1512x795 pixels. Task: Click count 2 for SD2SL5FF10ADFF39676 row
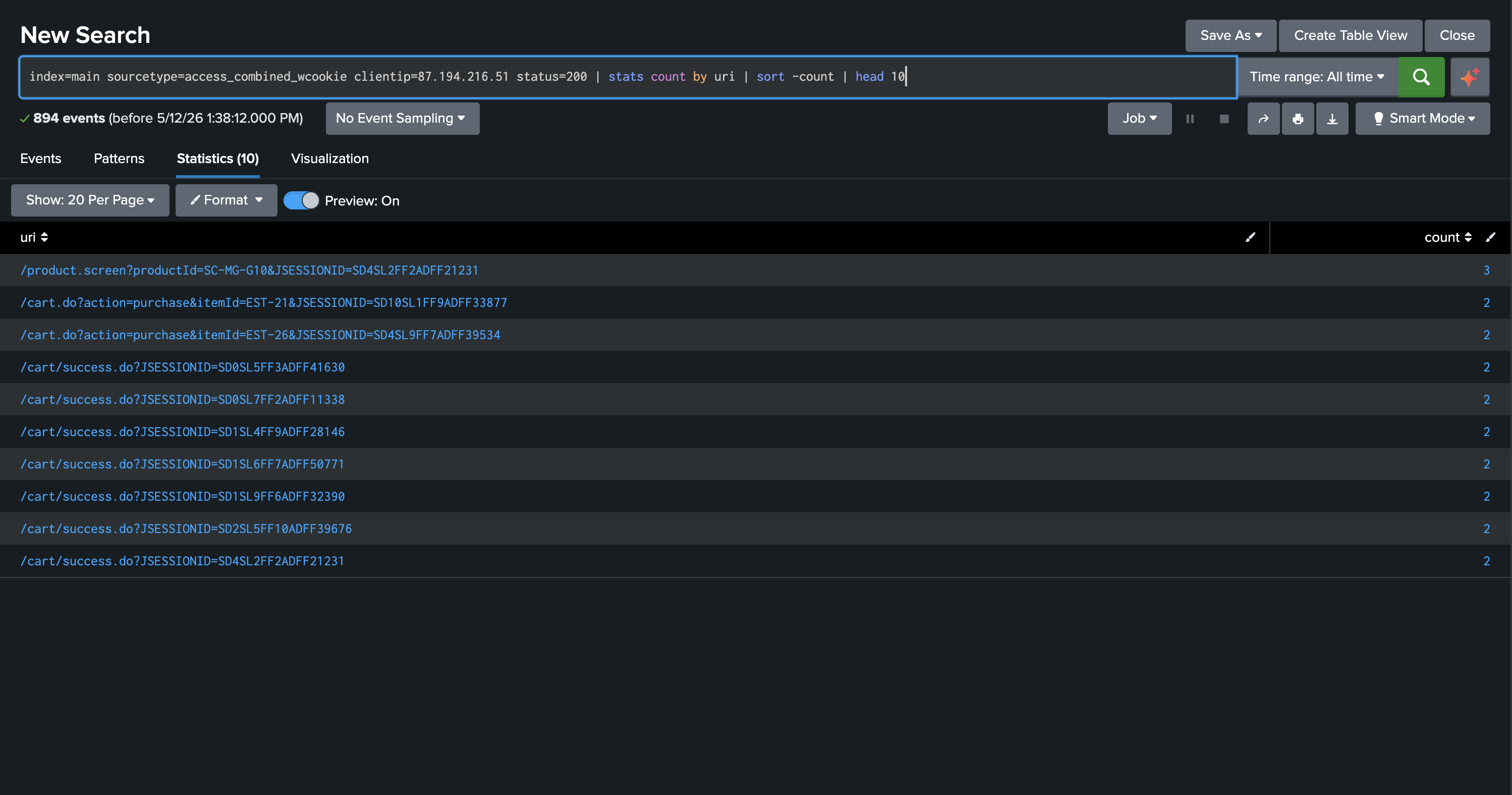(1486, 528)
